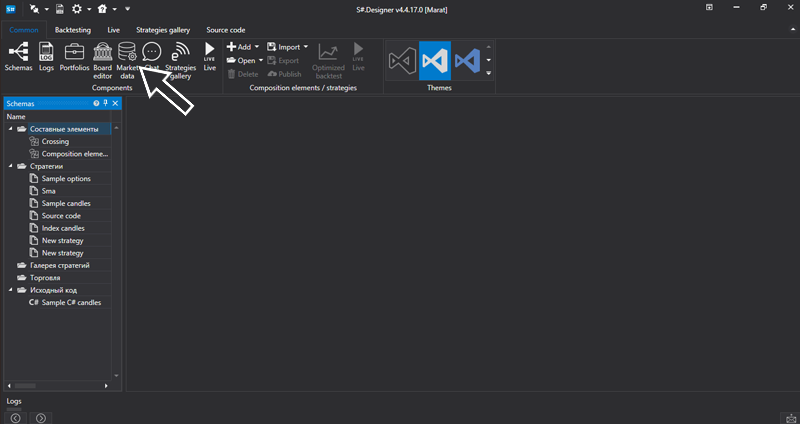Viewport: 800px width, 424px height.
Task: Switch to the Source code tab
Action: point(225,30)
